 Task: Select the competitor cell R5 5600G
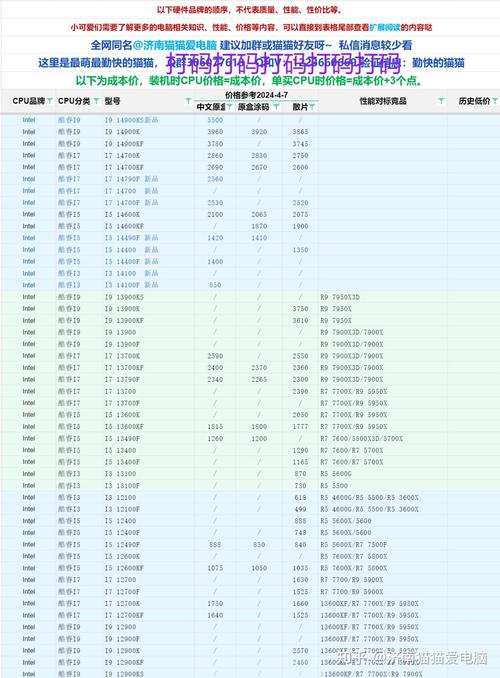click(x=336, y=474)
